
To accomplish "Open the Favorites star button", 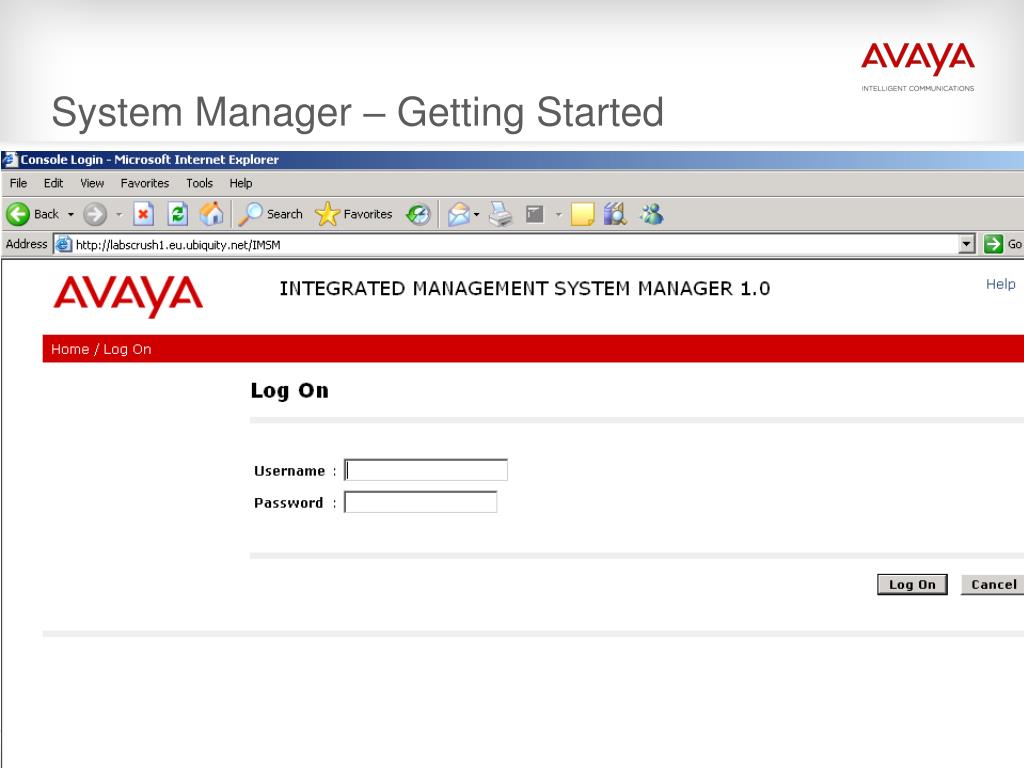I will pyautogui.click(x=353, y=214).
